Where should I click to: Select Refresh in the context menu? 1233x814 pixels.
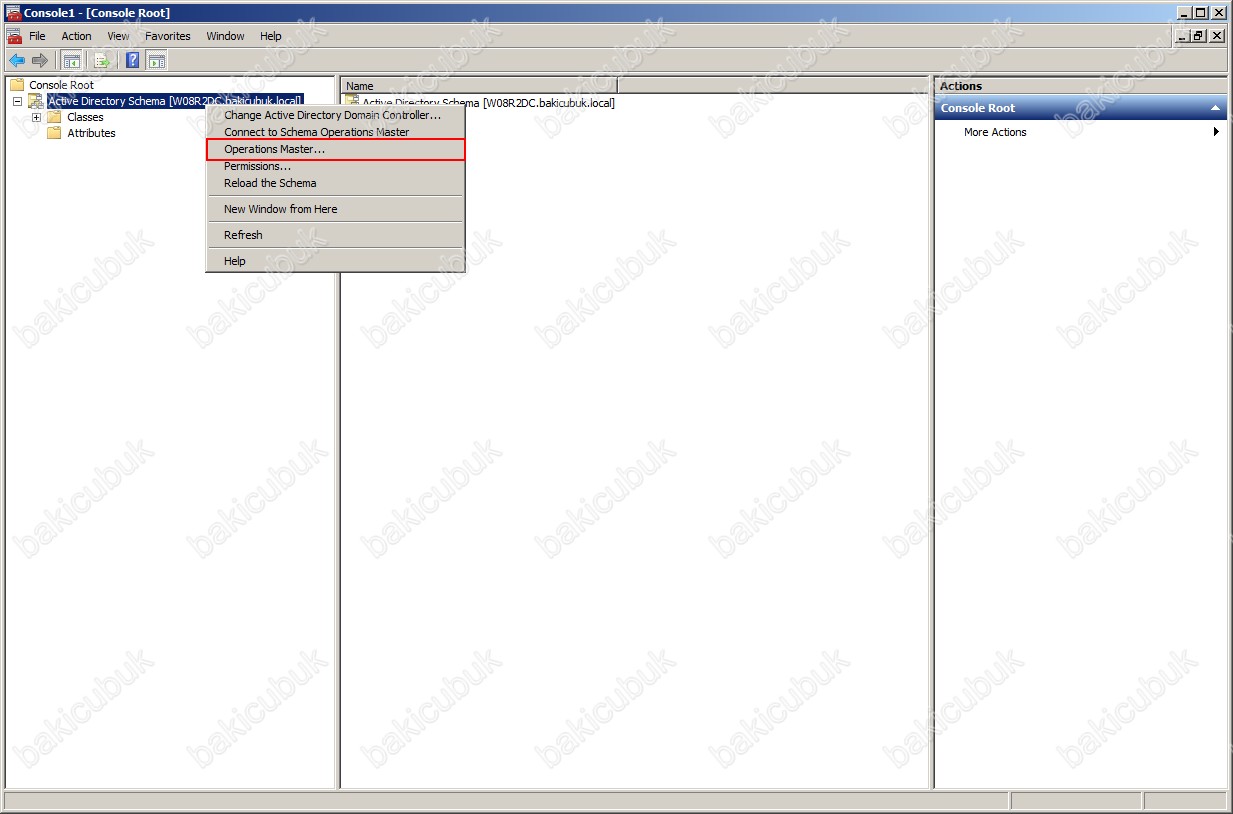tap(335, 235)
